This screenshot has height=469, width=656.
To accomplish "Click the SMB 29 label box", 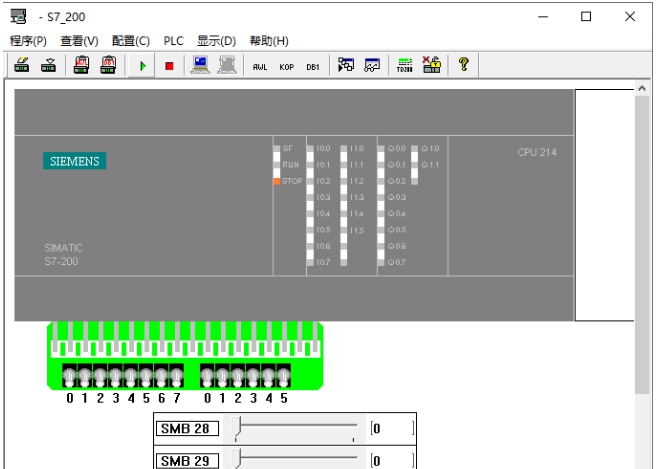I will (x=187, y=461).
